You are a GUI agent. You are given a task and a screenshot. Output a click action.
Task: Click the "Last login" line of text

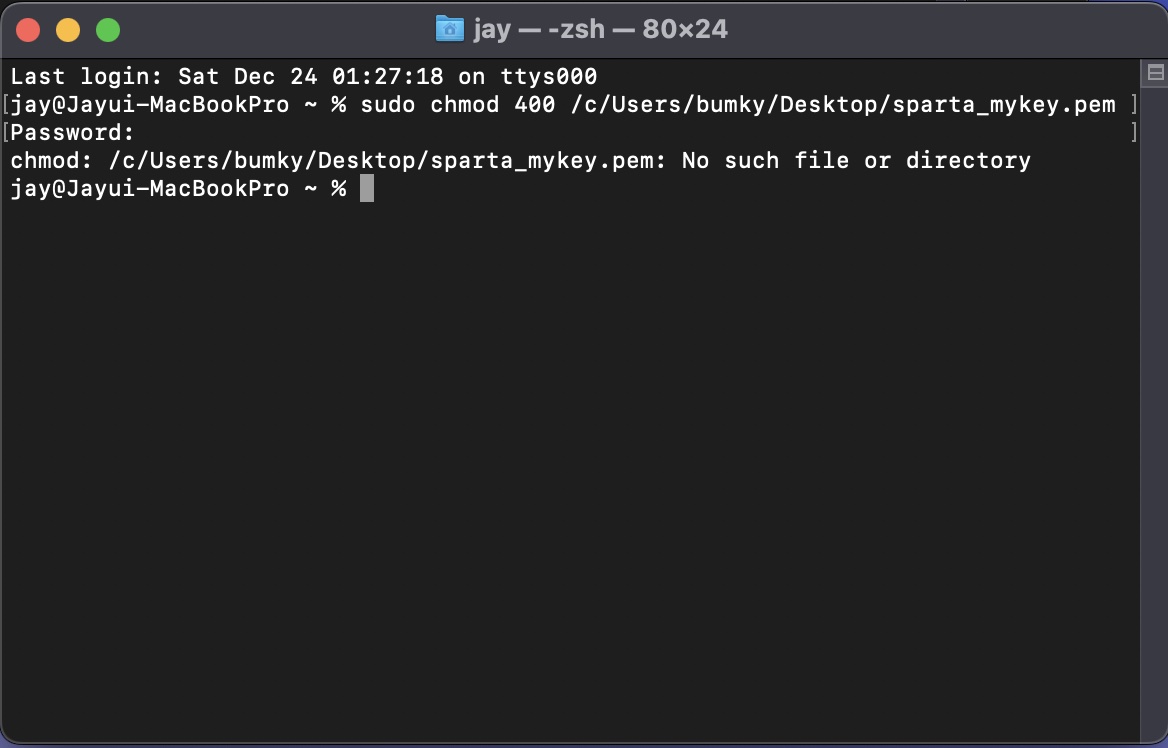pos(304,77)
